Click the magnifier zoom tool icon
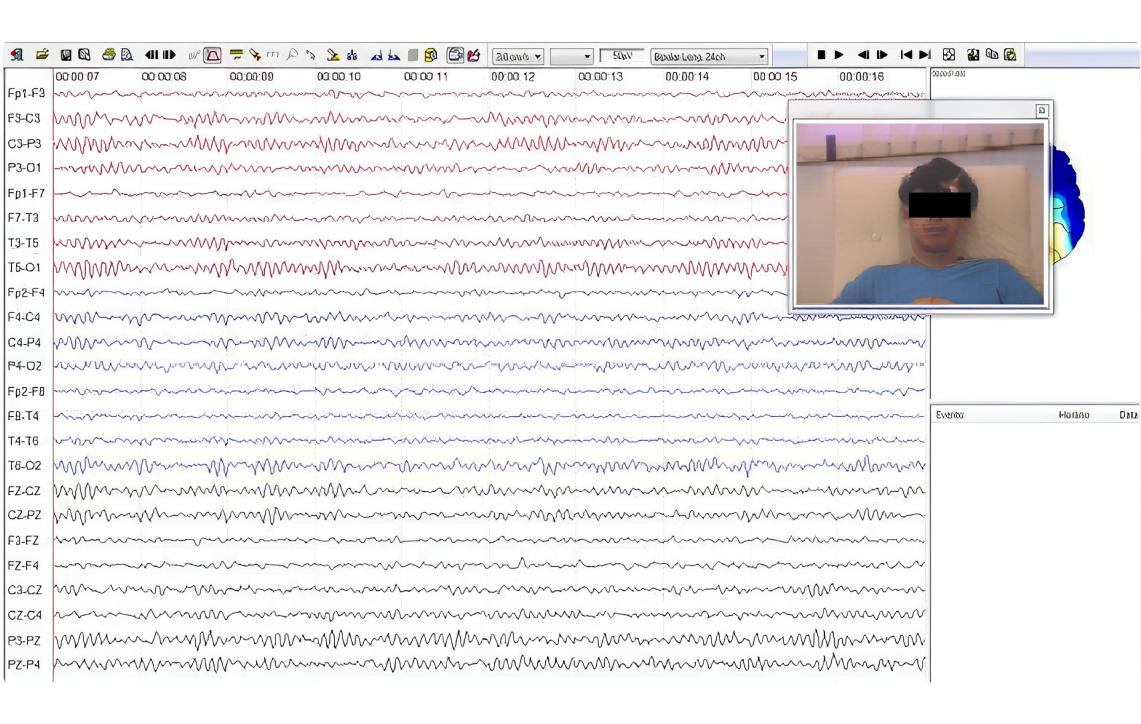 (292, 55)
